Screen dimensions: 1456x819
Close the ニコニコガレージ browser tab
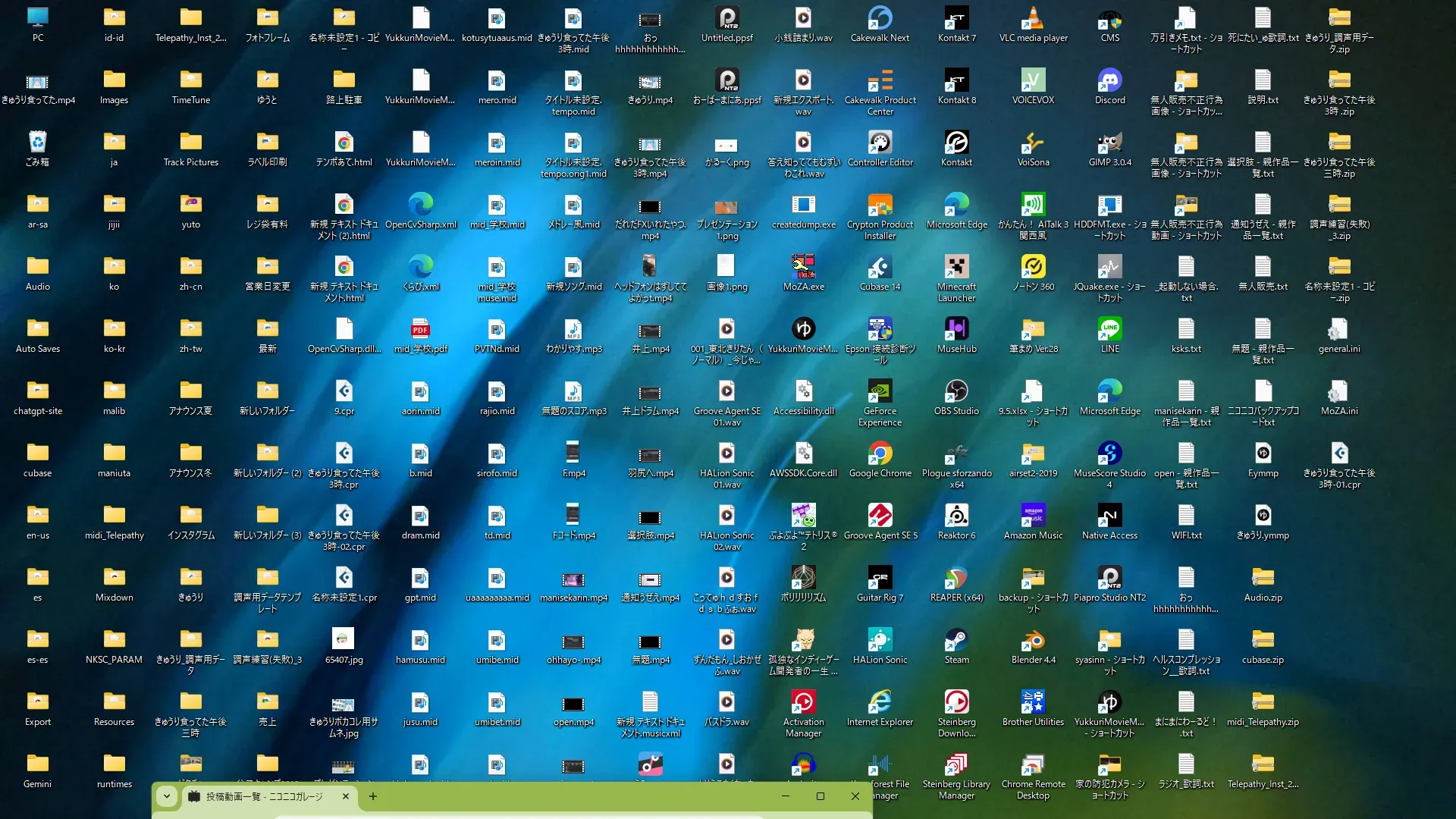tap(346, 796)
